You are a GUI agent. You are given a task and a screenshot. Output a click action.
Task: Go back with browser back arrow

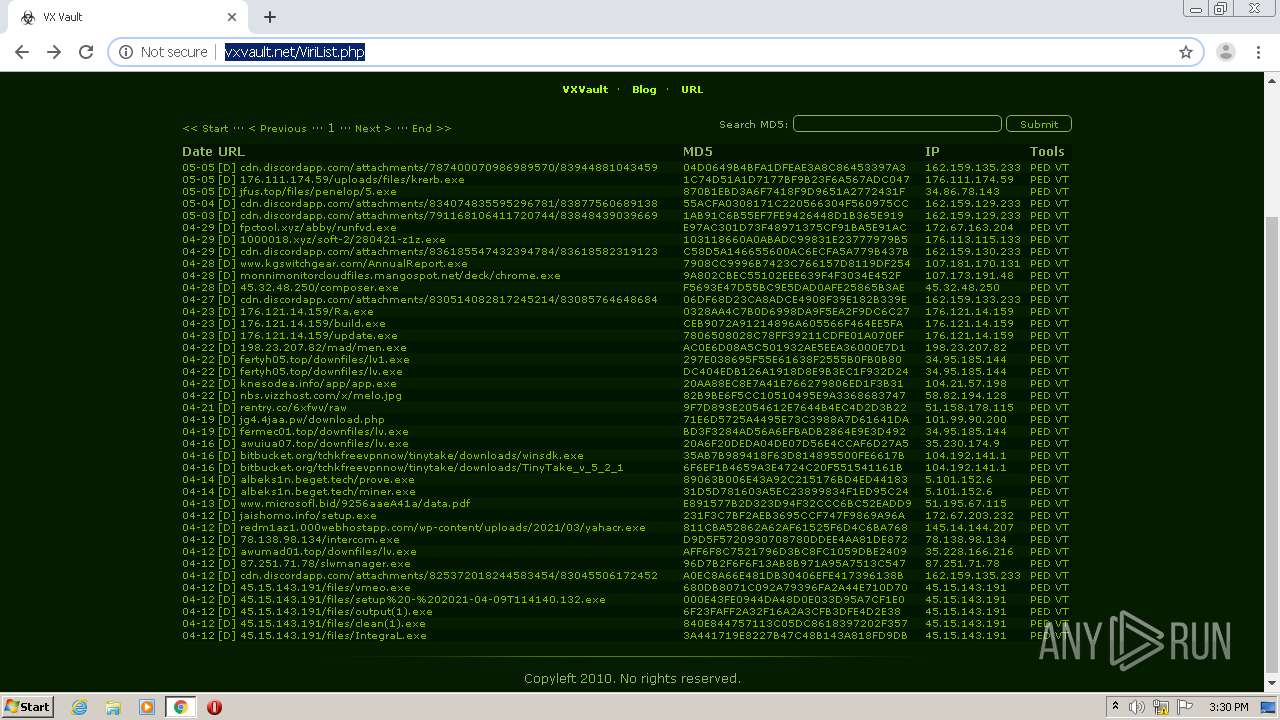click(x=22, y=52)
